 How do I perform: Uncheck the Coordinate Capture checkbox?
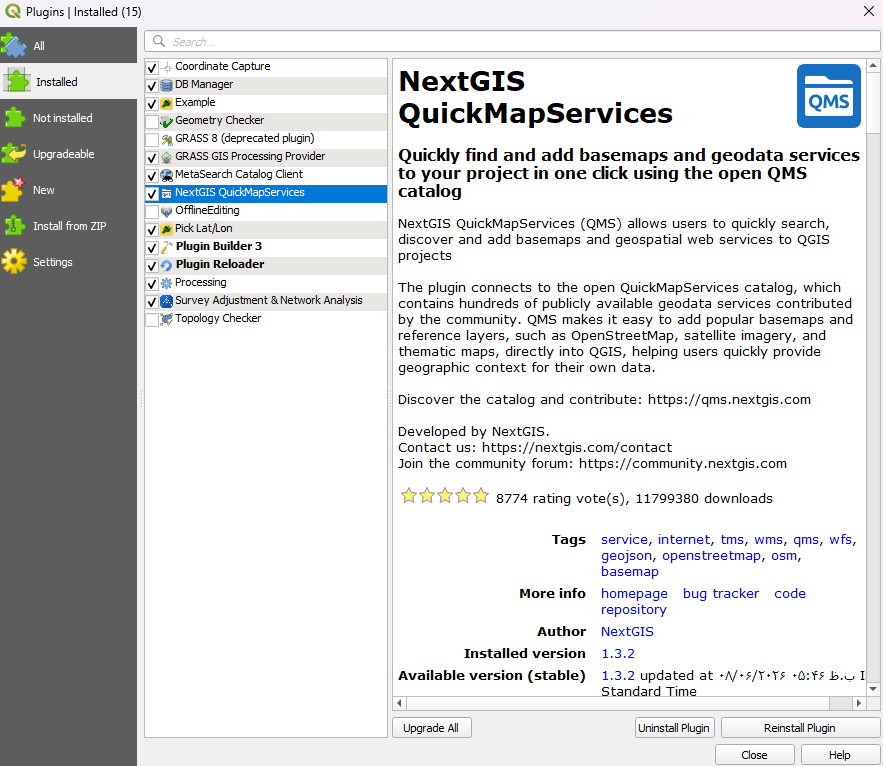pyautogui.click(x=152, y=68)
